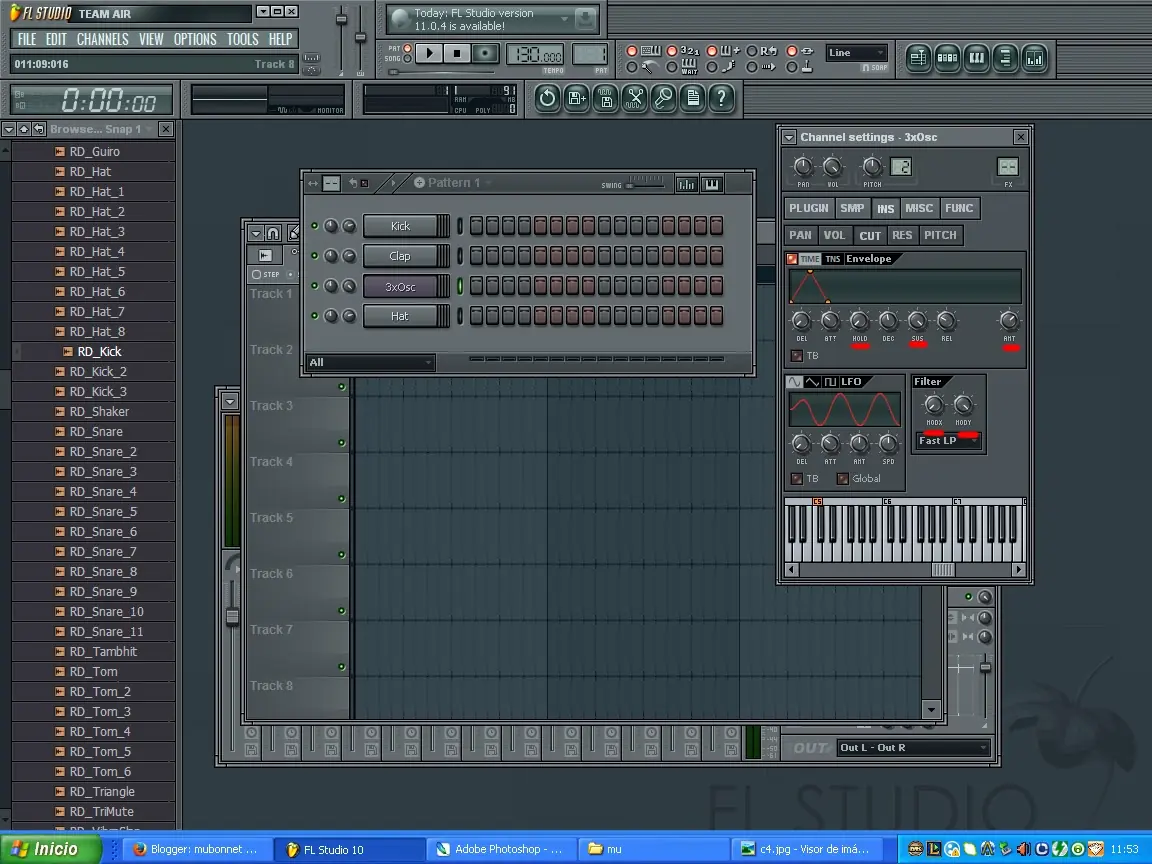Open the Channel settings window menu arrow
The height and width of the screenshot is (864, 1152).
point(789,137)
